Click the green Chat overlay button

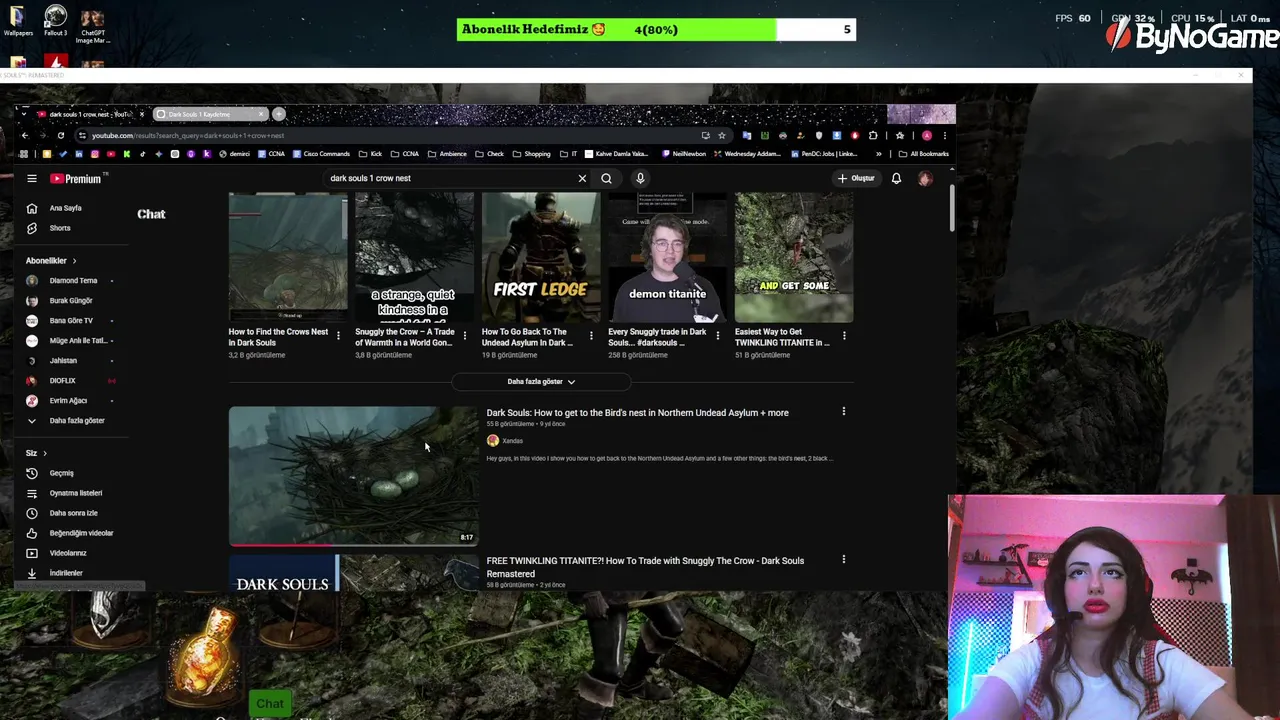[x=269, y=703]
